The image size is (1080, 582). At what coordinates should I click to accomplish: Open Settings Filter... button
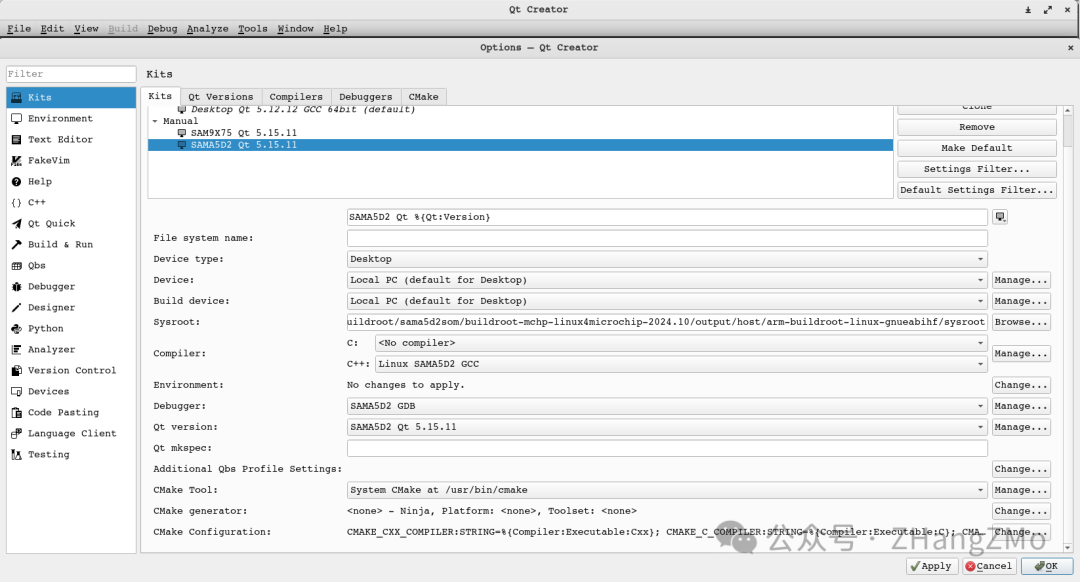point(977,169)
